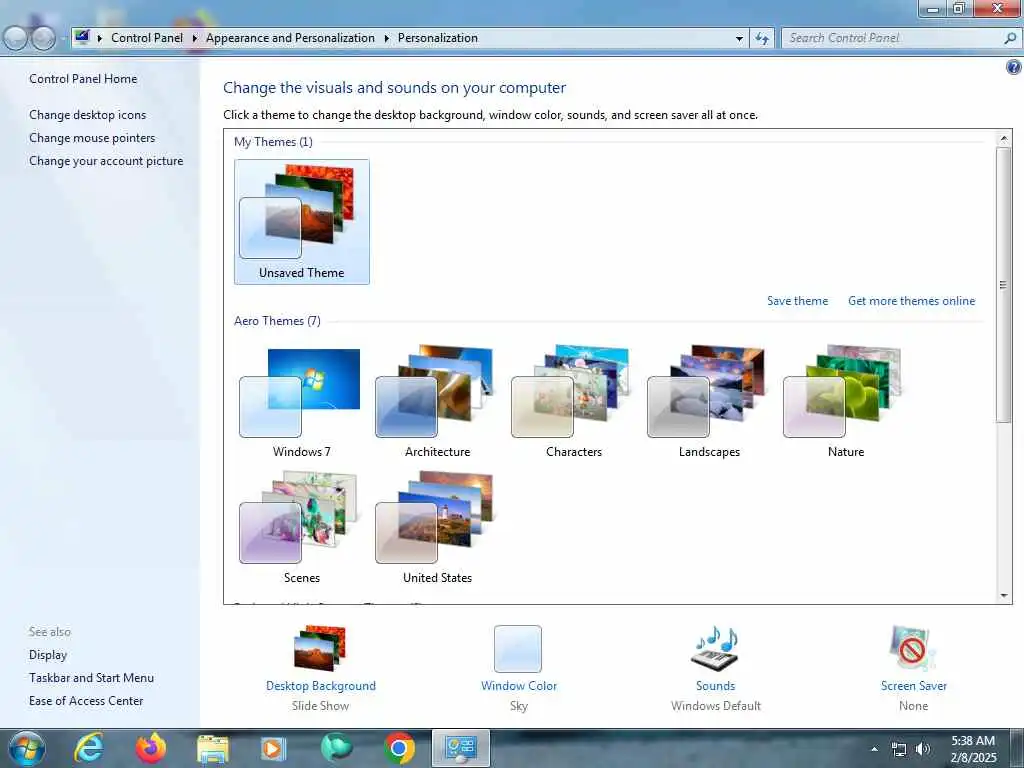Open Get more themes online link
This screenshot has height=768, width=1024.
pos(911,301)
